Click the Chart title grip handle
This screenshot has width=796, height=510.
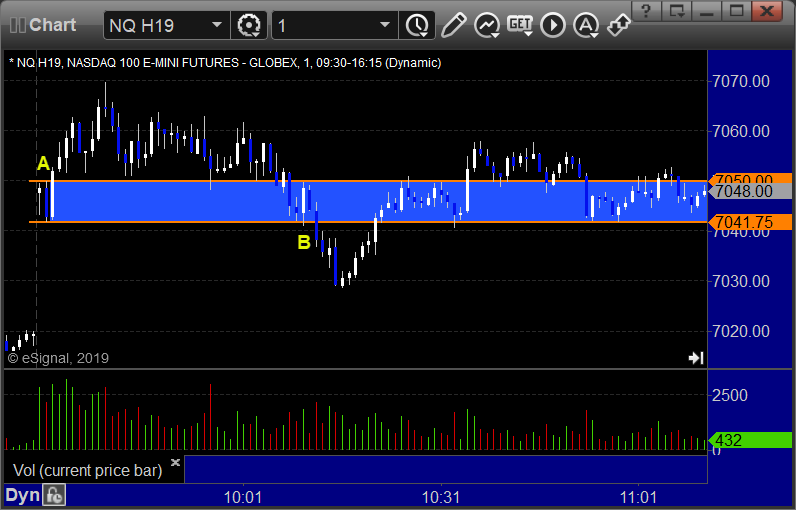[18, 25]
